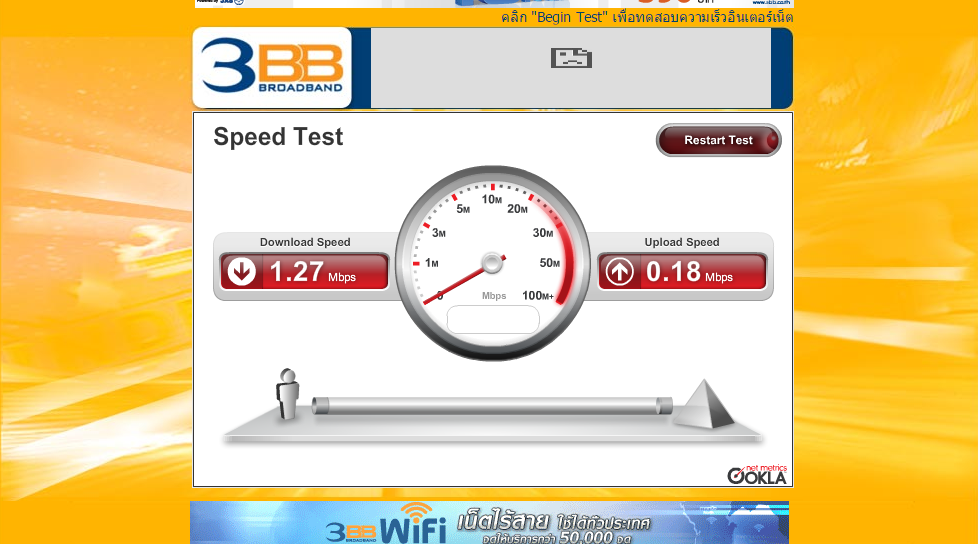Click the blank display box in gauge
This screenshot has height=544, width=978.
(493, 319)
